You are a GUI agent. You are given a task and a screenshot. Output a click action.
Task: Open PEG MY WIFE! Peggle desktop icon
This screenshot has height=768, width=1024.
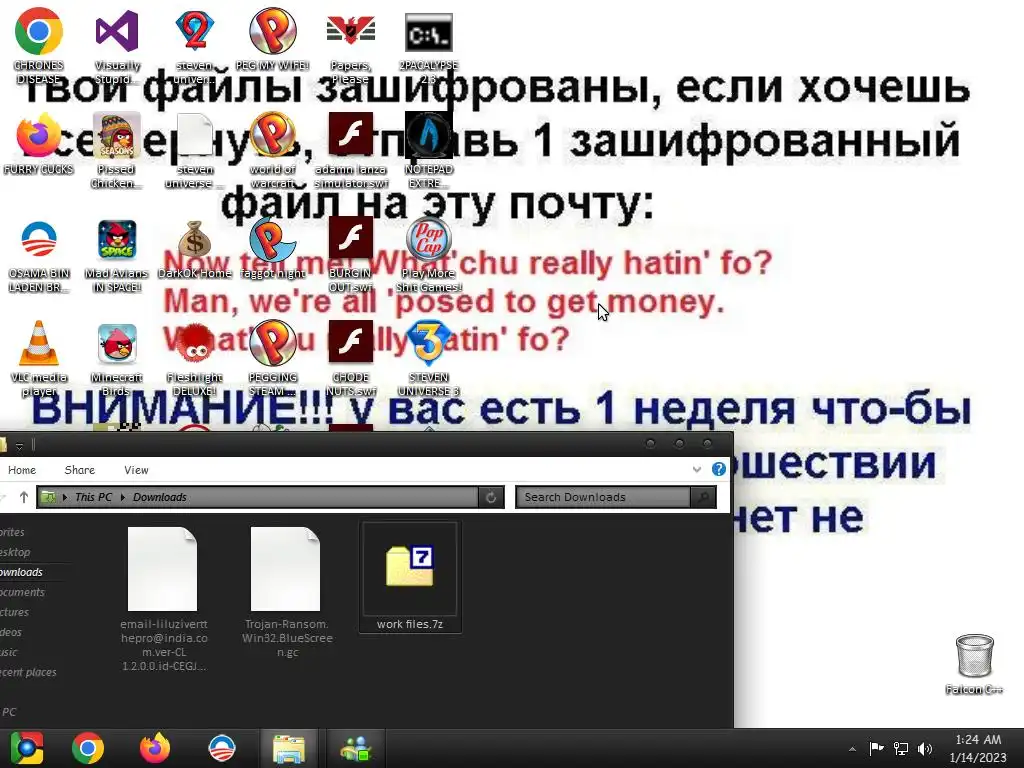pyautogui.click(x=273, y=31)
